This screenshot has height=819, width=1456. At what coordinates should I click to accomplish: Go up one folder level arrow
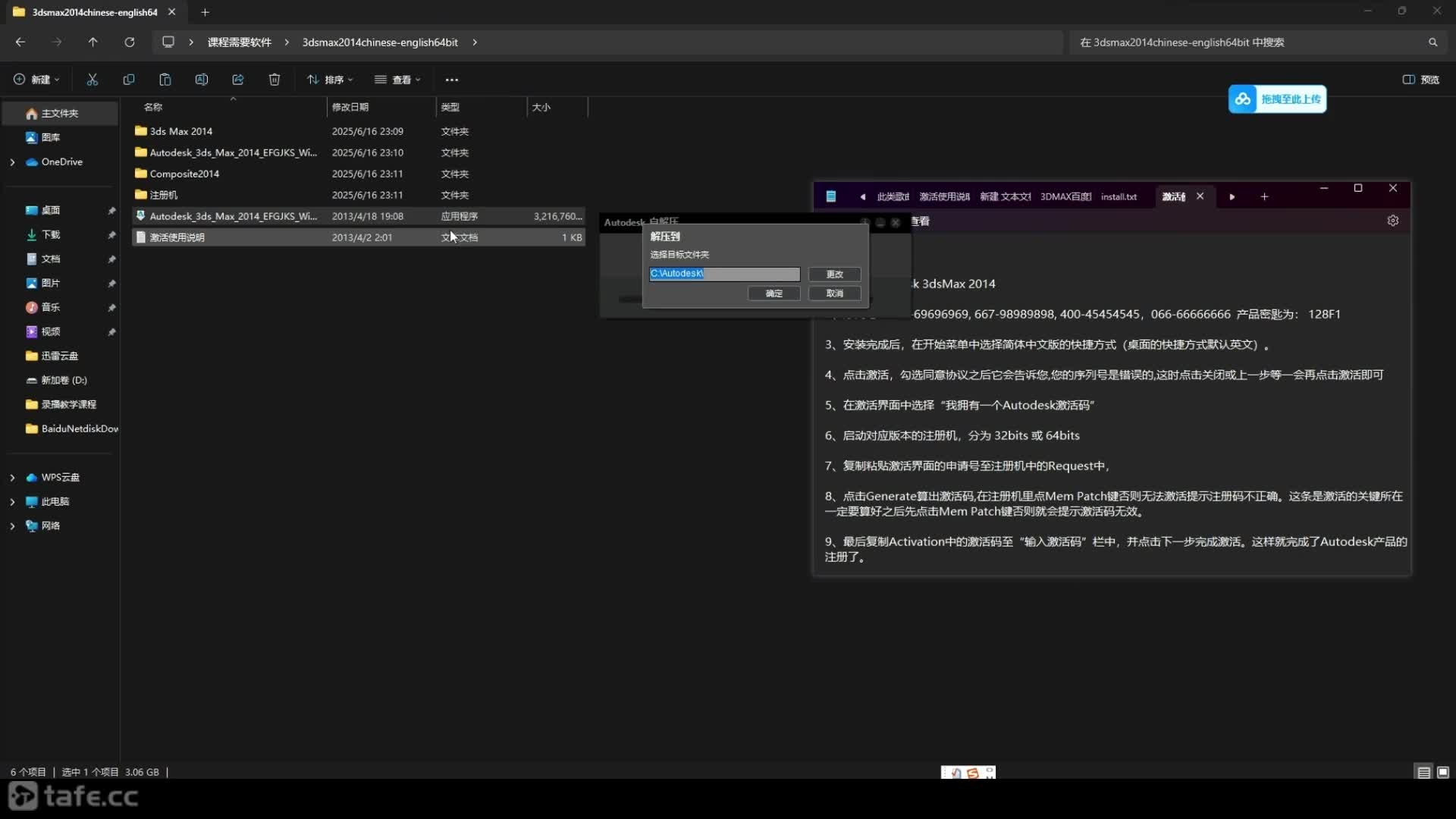point(93,42)
